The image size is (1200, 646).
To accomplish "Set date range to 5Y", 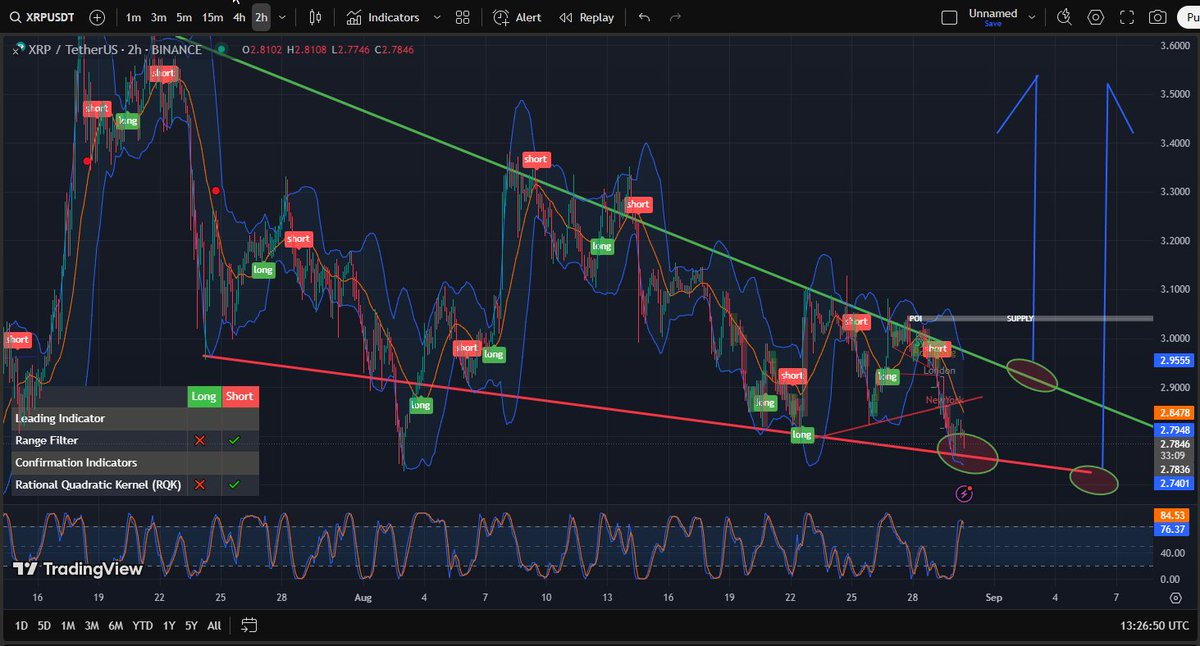I will pos(190,625).
